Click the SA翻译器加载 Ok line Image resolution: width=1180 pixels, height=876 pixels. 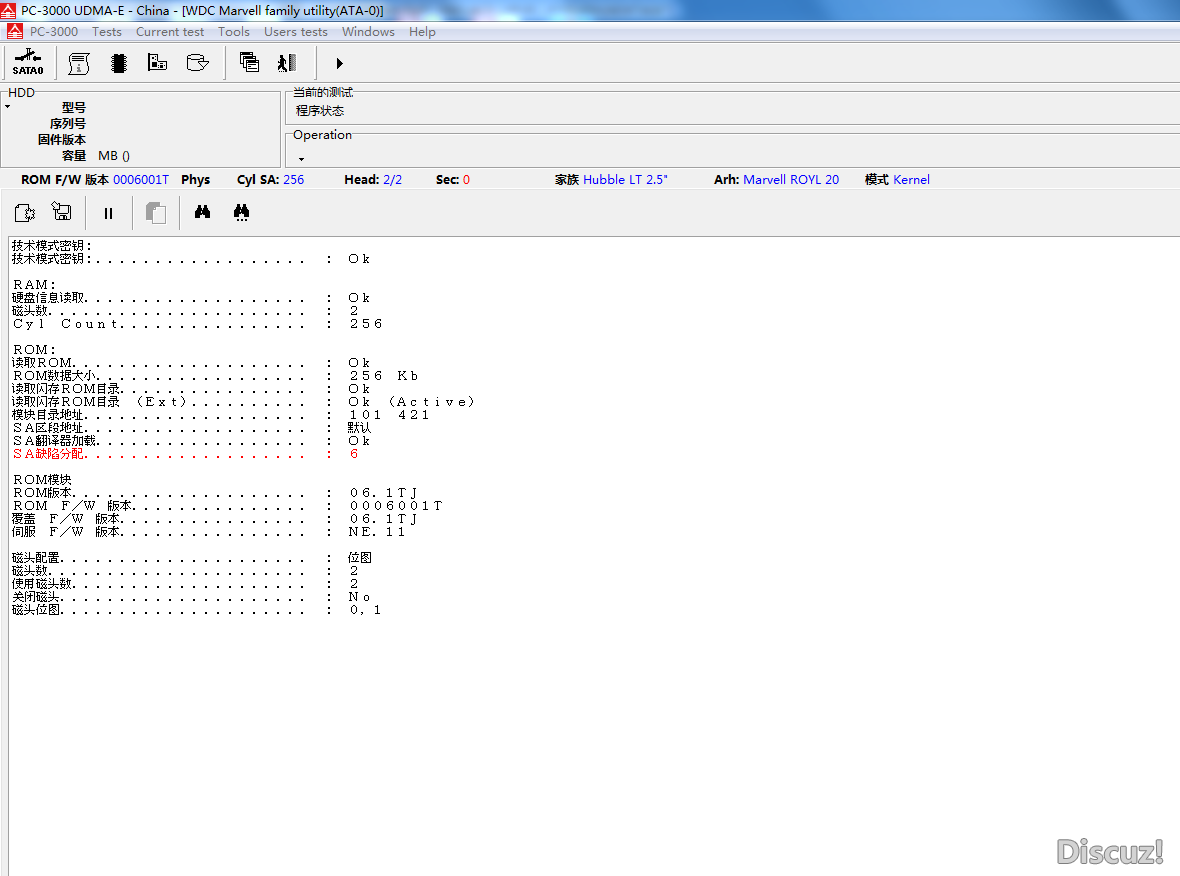[191, 441]
